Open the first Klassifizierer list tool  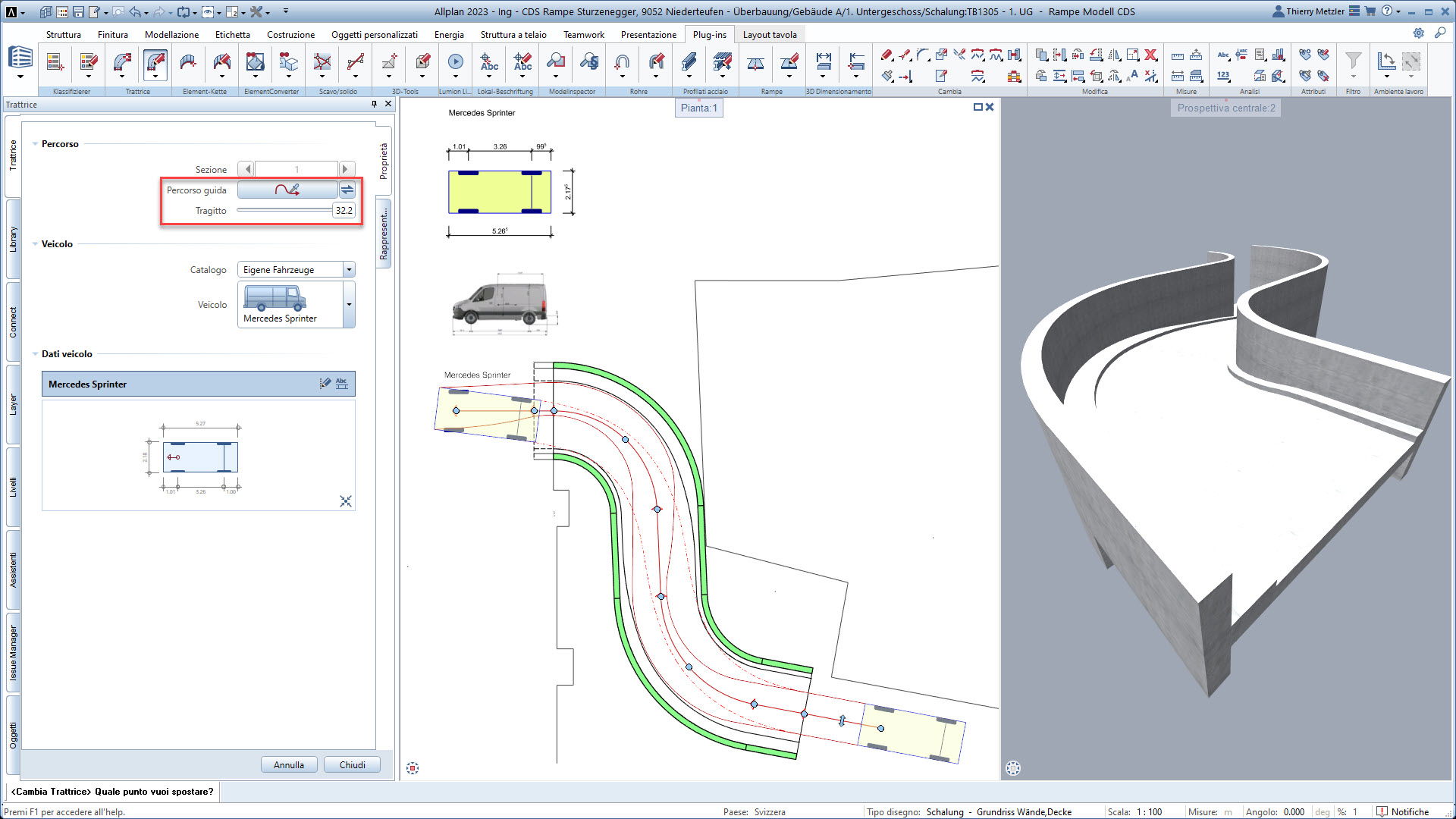(55, 61)
